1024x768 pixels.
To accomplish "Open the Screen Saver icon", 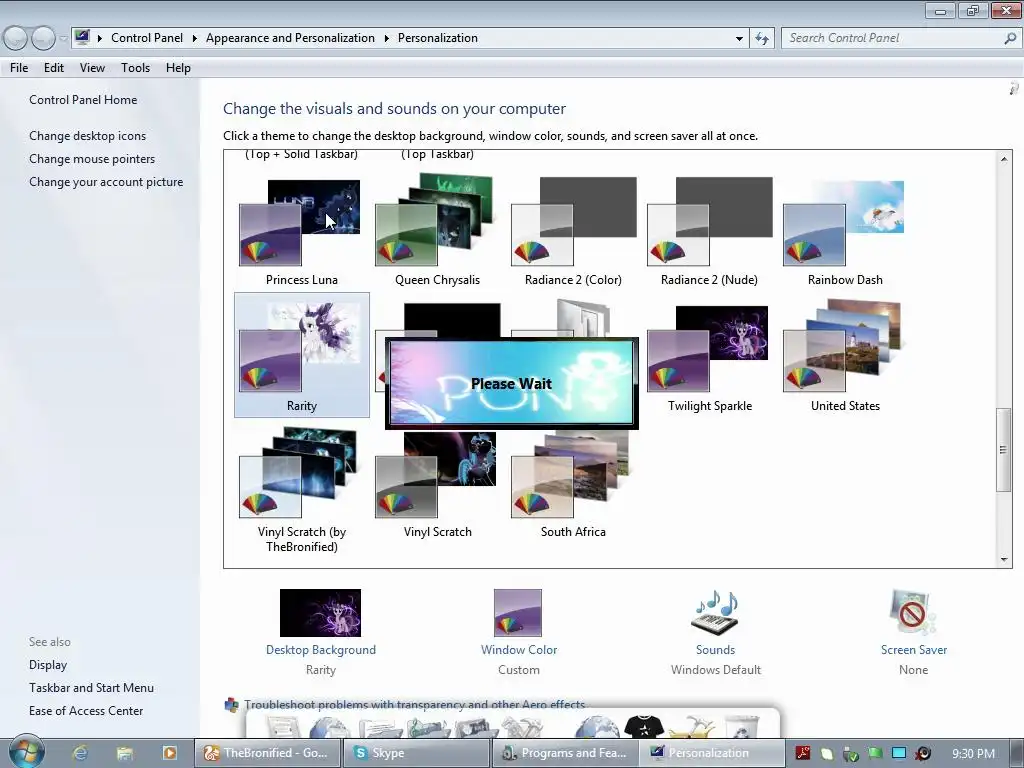I will [912, 613].
